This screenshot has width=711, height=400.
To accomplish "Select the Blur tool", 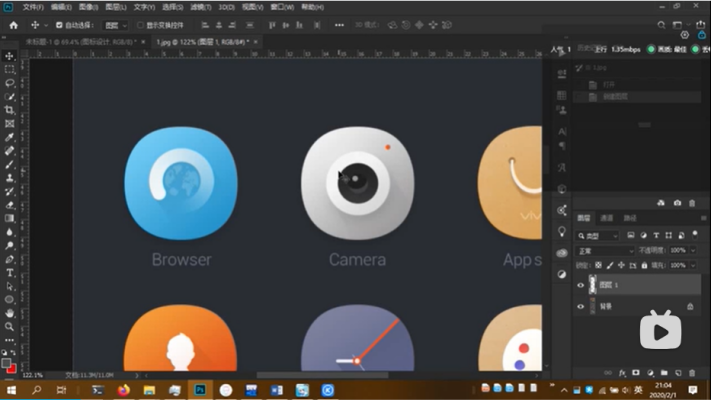I will (9, 232).
